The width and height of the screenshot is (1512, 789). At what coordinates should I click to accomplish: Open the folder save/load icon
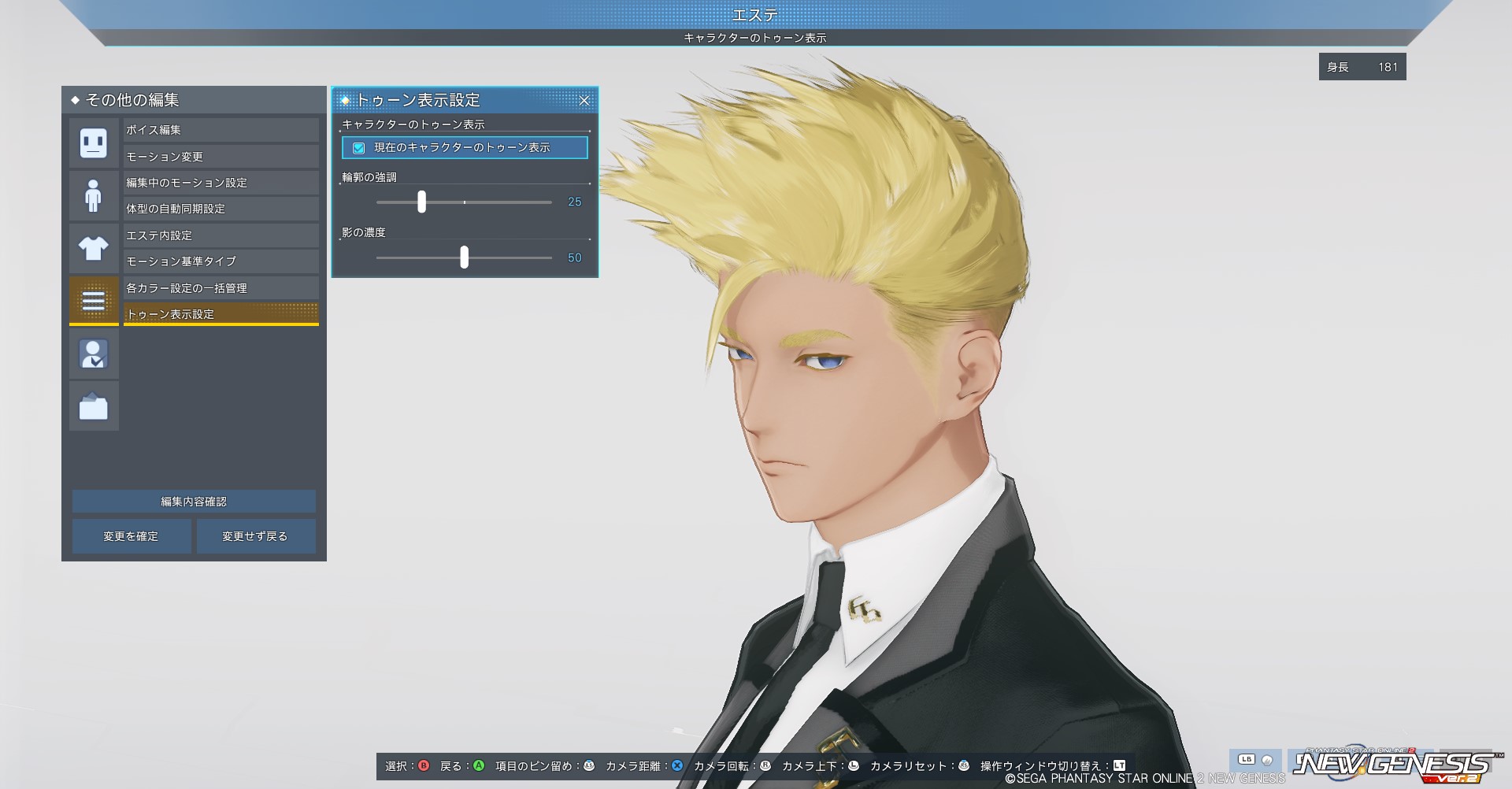(x=94, y=406)
